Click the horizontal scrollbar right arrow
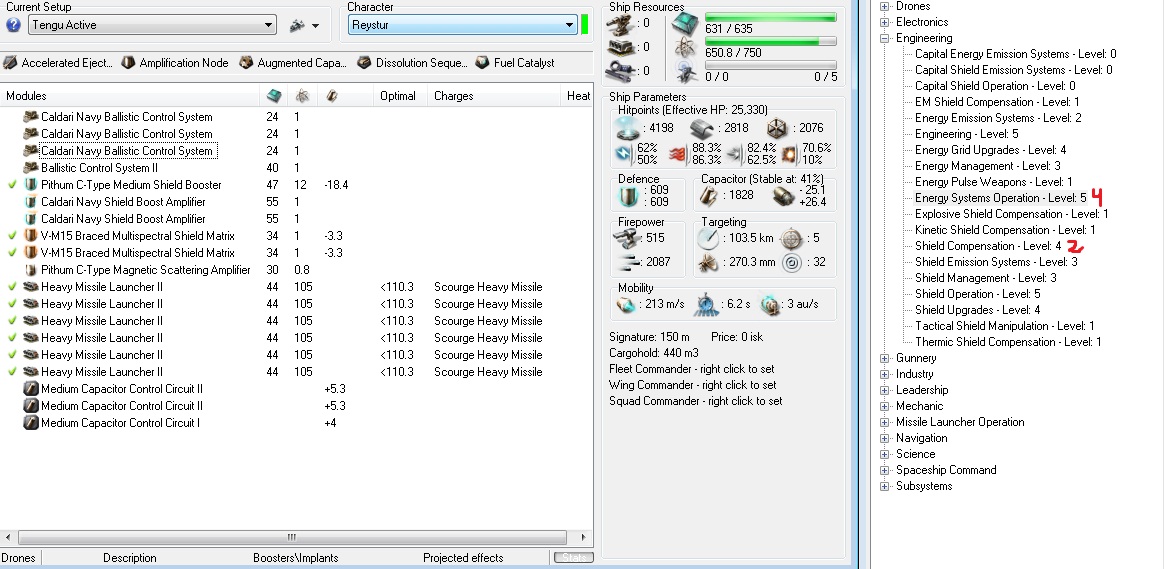 click(583, 537)
